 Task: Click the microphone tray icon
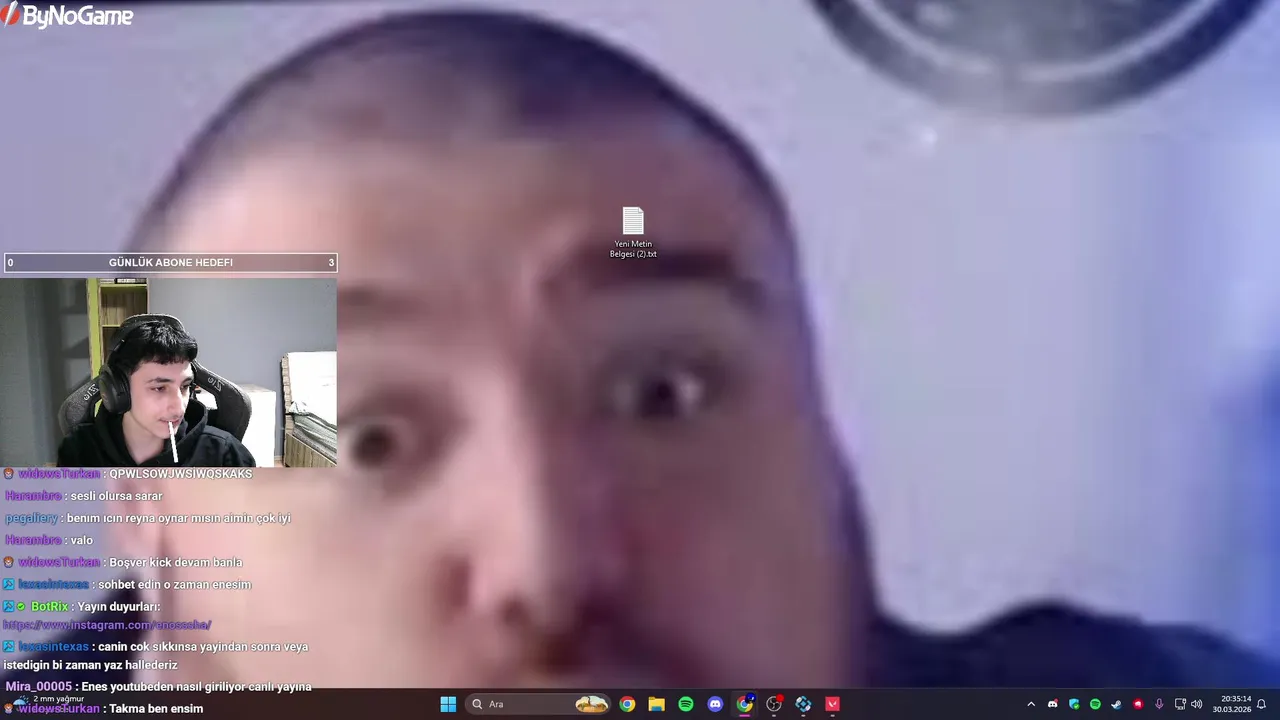pyautogui.click(x=1159, y=704)
